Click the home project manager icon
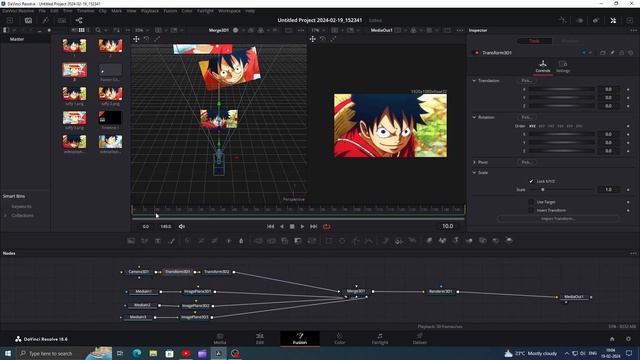Screen dimensions: 640x360 tap(612, 339)
